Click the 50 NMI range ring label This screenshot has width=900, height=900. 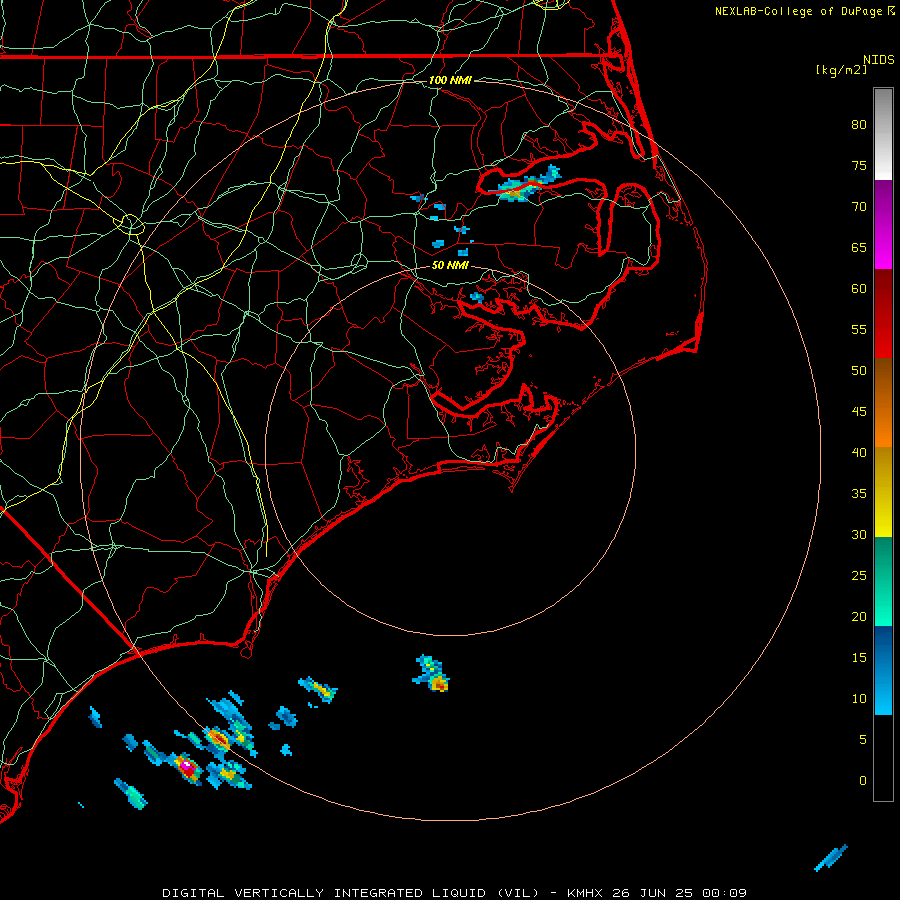click(x=450, y=265)
